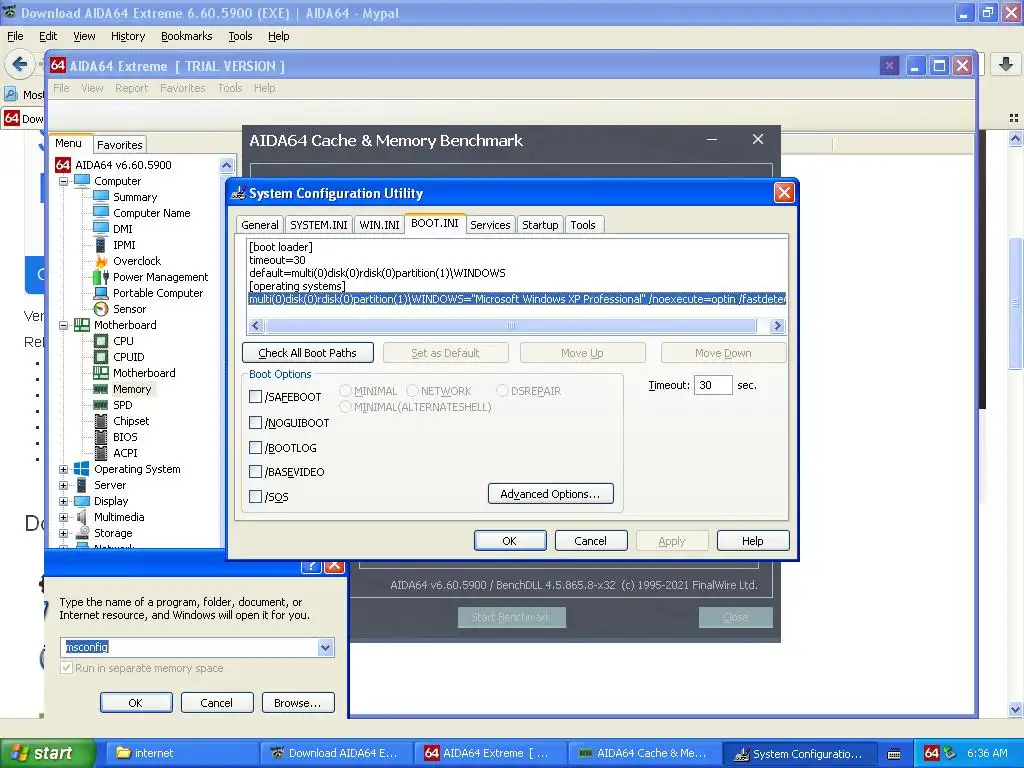Screen dimensions: 1024x768
Task: Click the boot.ini horizontal scrollbar right arrow
Action: click(777, 325)
